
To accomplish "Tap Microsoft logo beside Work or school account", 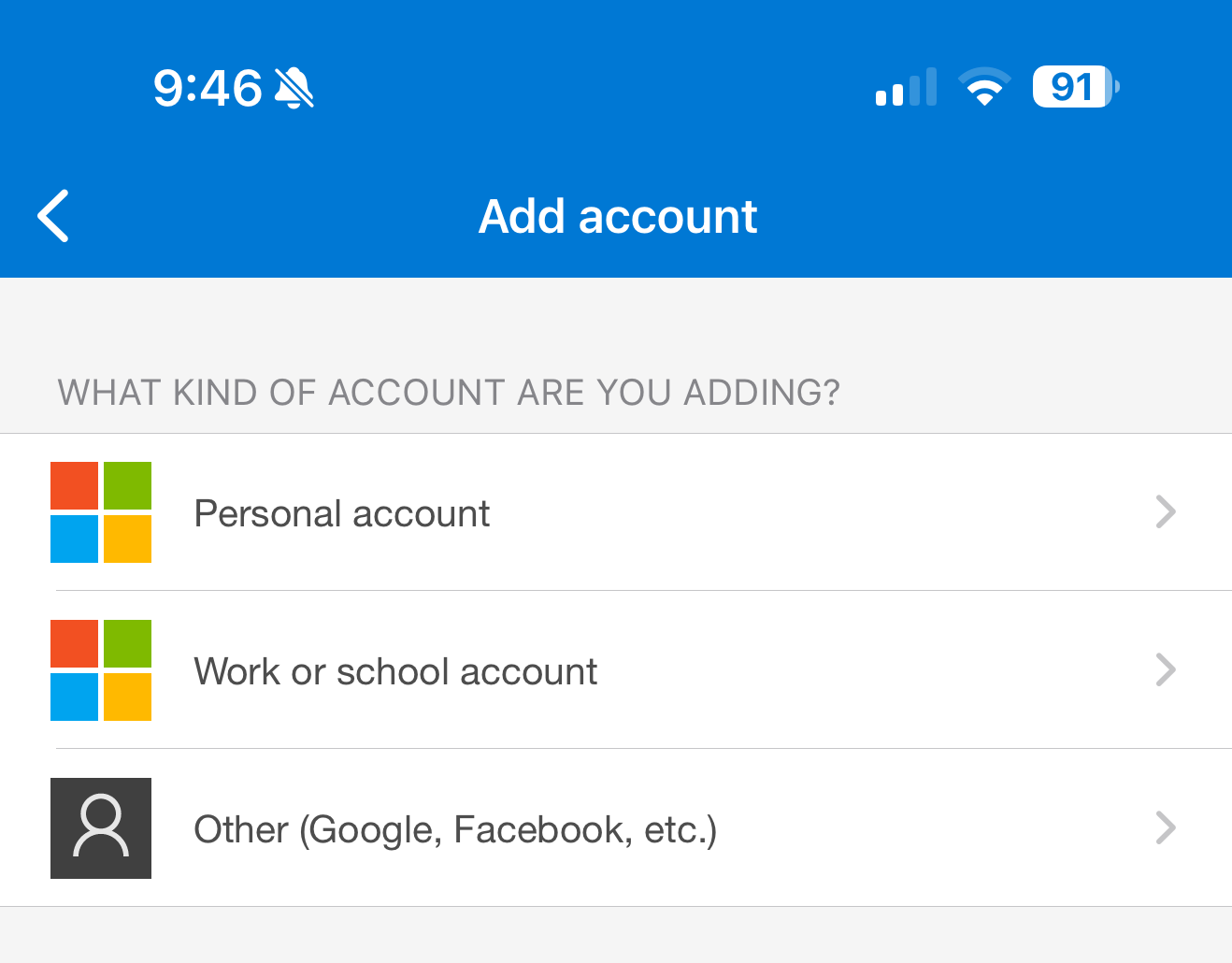I will coord(101,670).
